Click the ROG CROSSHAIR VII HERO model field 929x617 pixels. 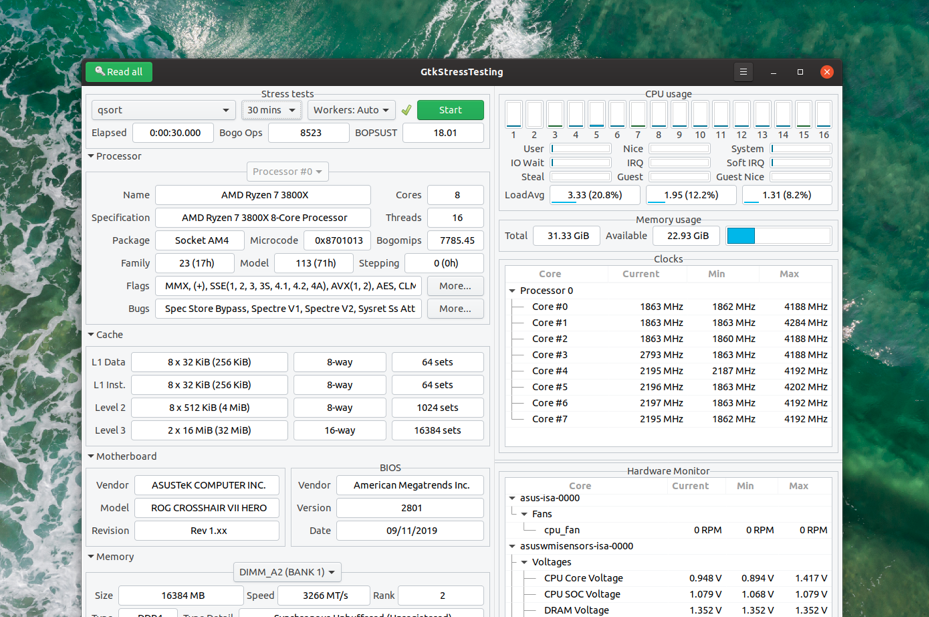point(207,508)
